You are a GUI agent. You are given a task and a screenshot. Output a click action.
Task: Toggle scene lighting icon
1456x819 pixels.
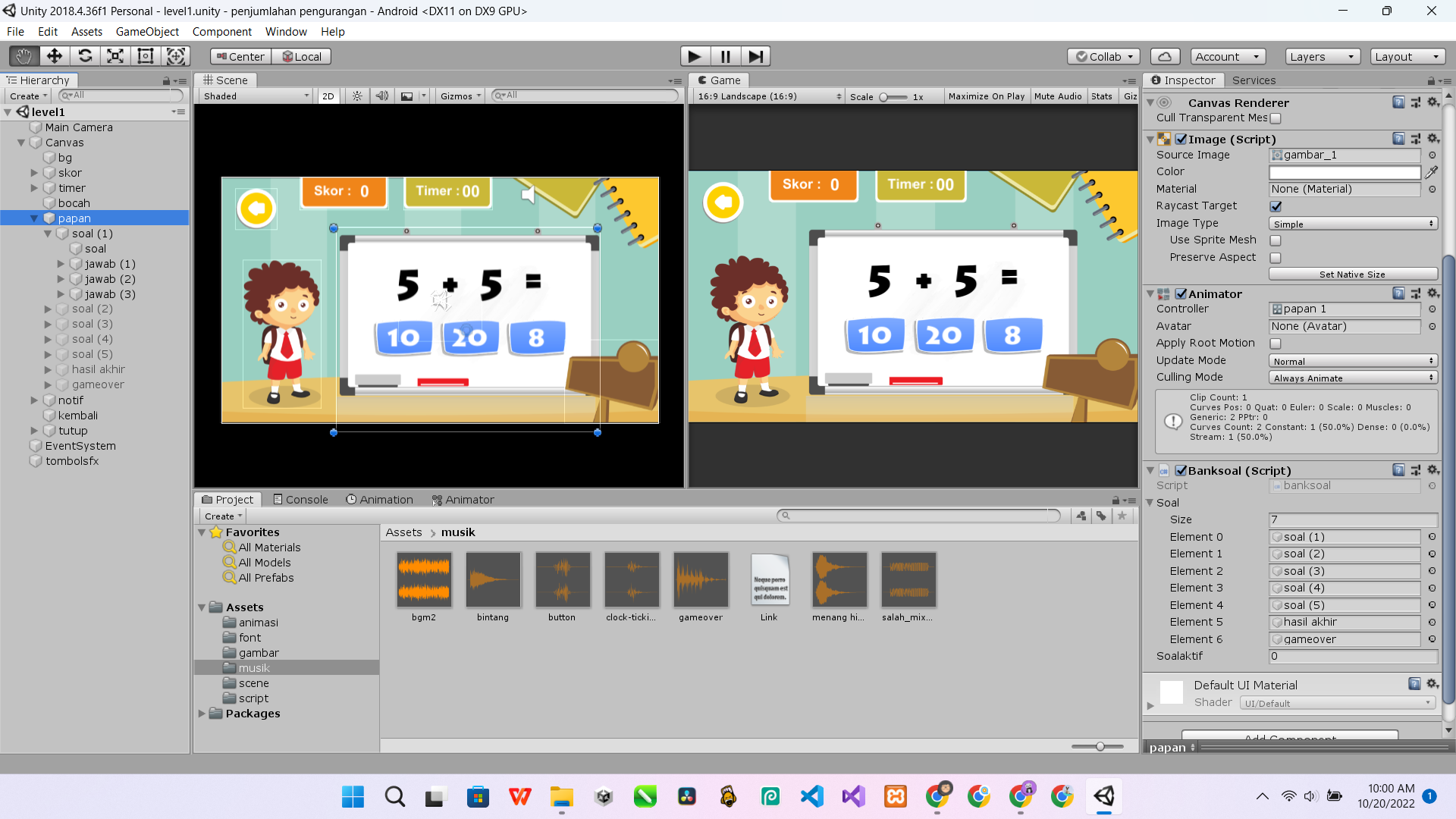tap(357, 96)
